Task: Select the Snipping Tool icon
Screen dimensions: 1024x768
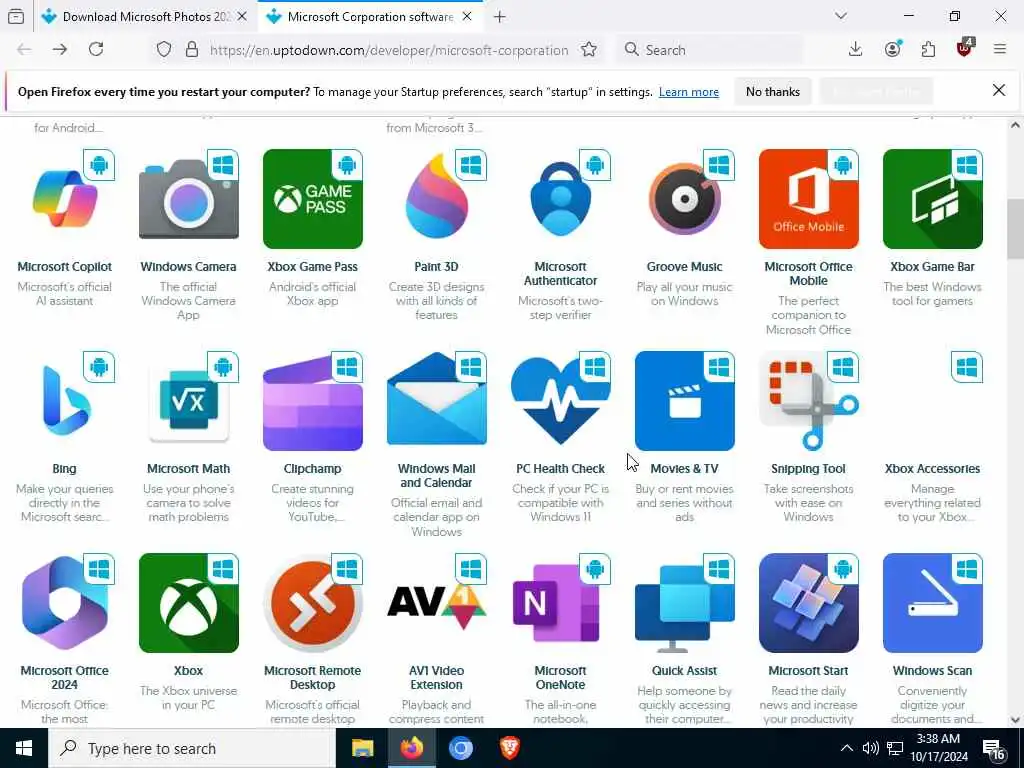Action: pos(808,401)
